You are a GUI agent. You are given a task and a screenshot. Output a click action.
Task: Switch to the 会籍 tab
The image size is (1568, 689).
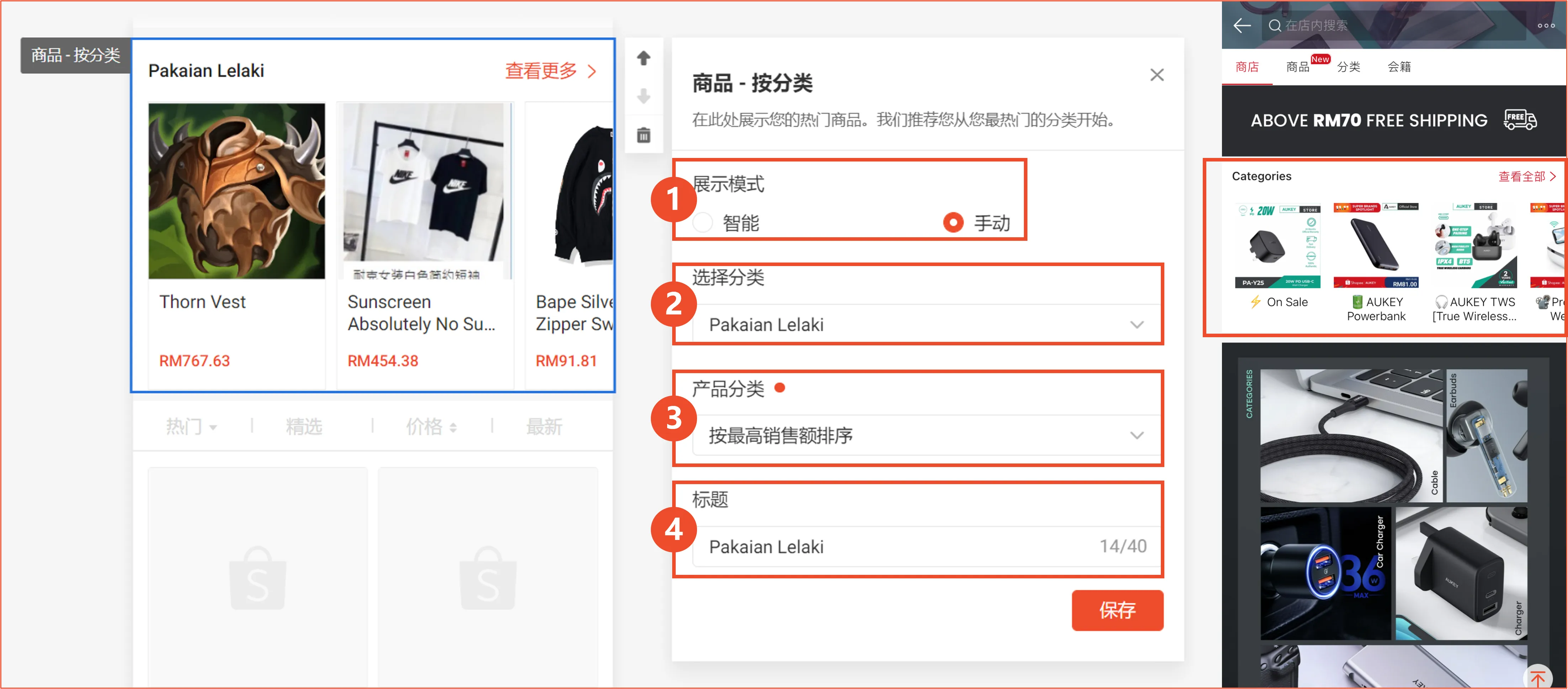tap(1399, 67)
